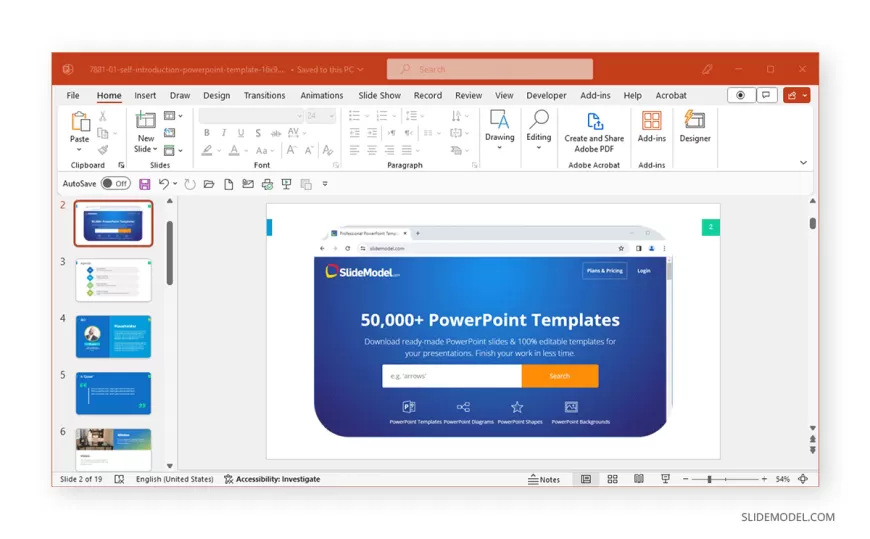Customize Quick Access Toolbar dropdown
870x539 pixels.
pyautogui.click(x=325, y=184)
